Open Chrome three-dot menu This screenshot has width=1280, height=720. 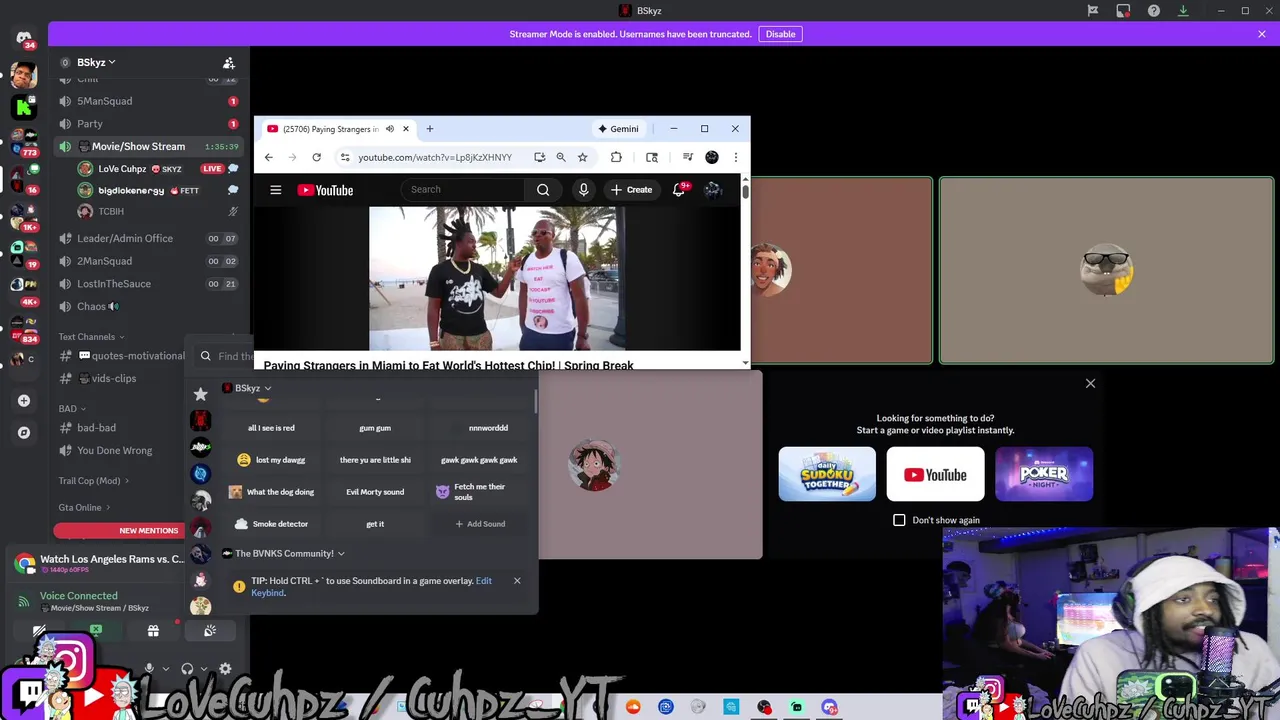pyautogui.click(x=735, y=157)
